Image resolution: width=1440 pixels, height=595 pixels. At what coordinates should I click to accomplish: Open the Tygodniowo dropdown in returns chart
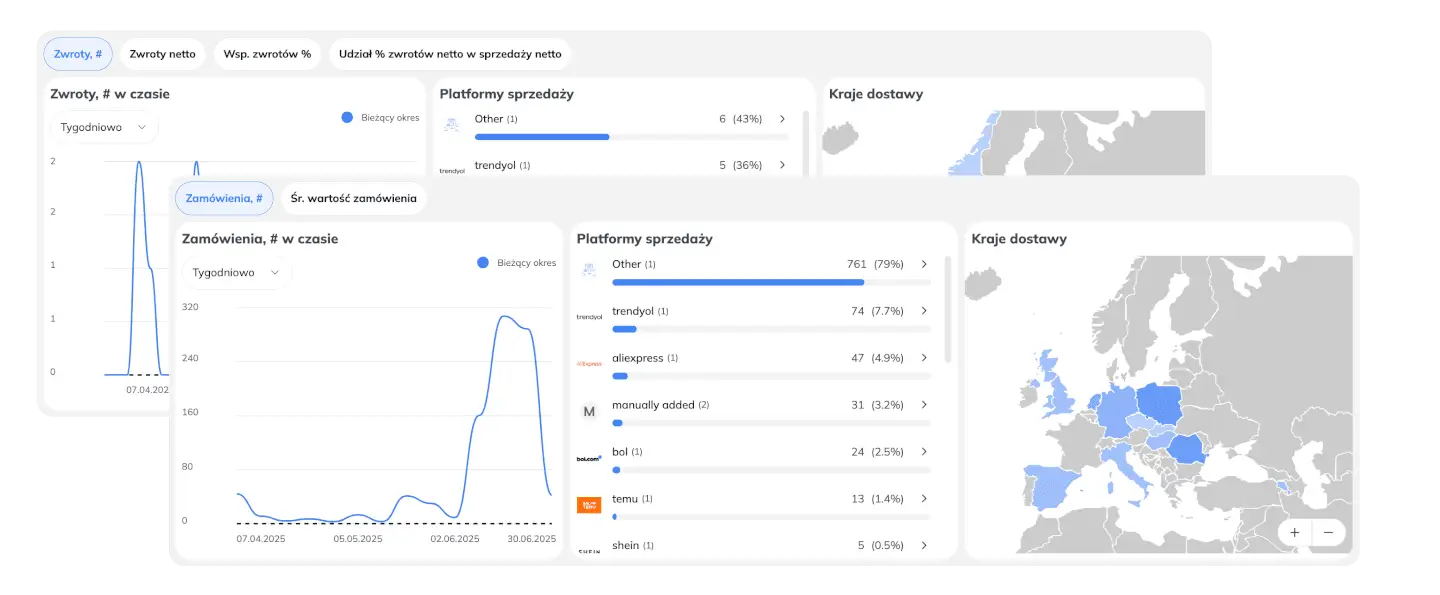tap(104, 128)
